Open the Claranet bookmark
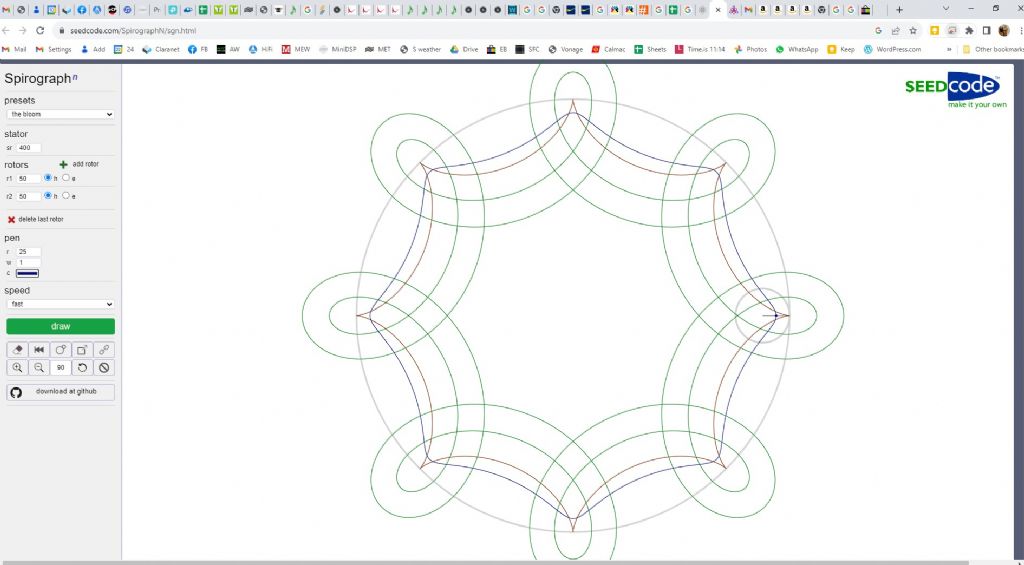 [161, 49]
